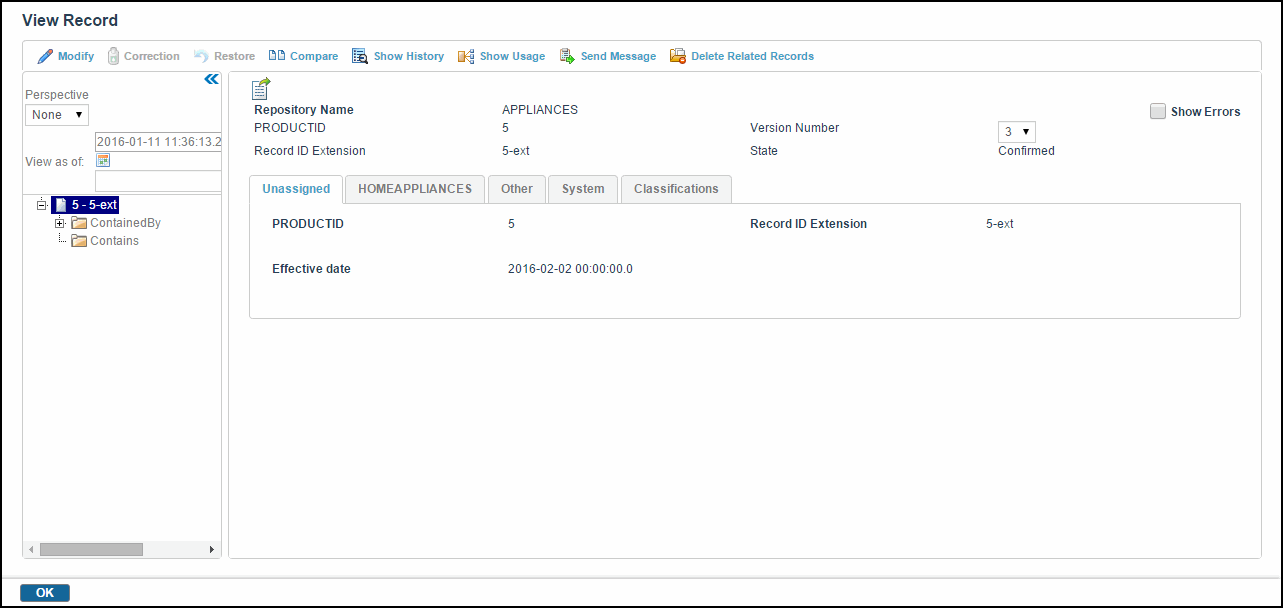Viewport: 1283px width, 608px height.
Task: Click the Version Number label
Action: point(795,128)
